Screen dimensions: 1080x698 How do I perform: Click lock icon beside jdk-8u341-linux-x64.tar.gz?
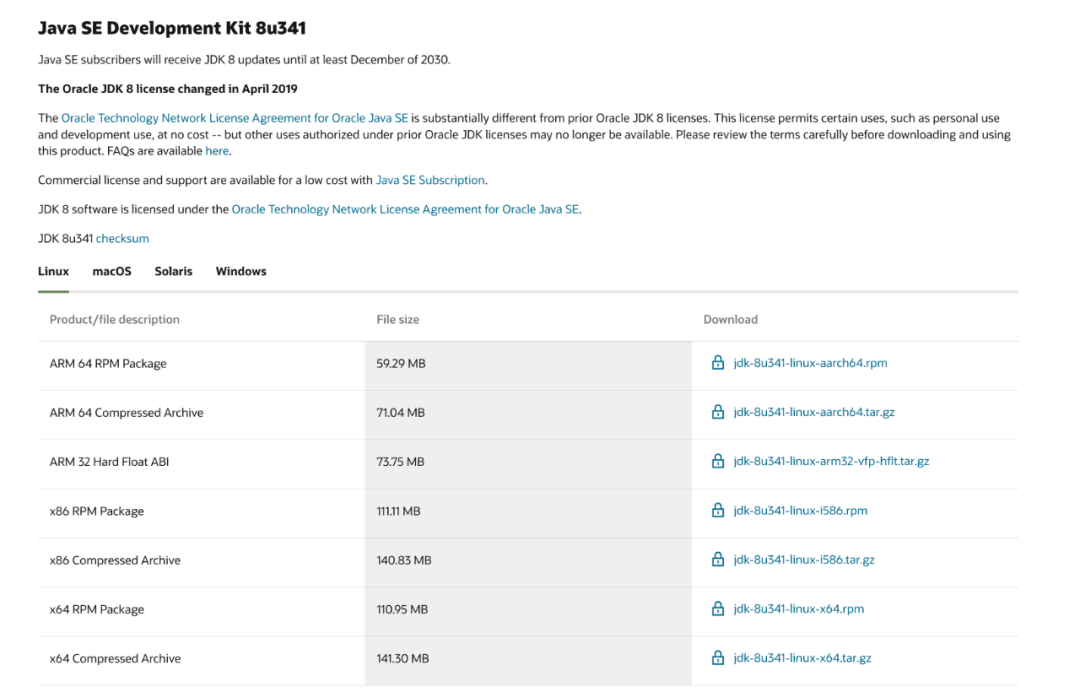718,657
